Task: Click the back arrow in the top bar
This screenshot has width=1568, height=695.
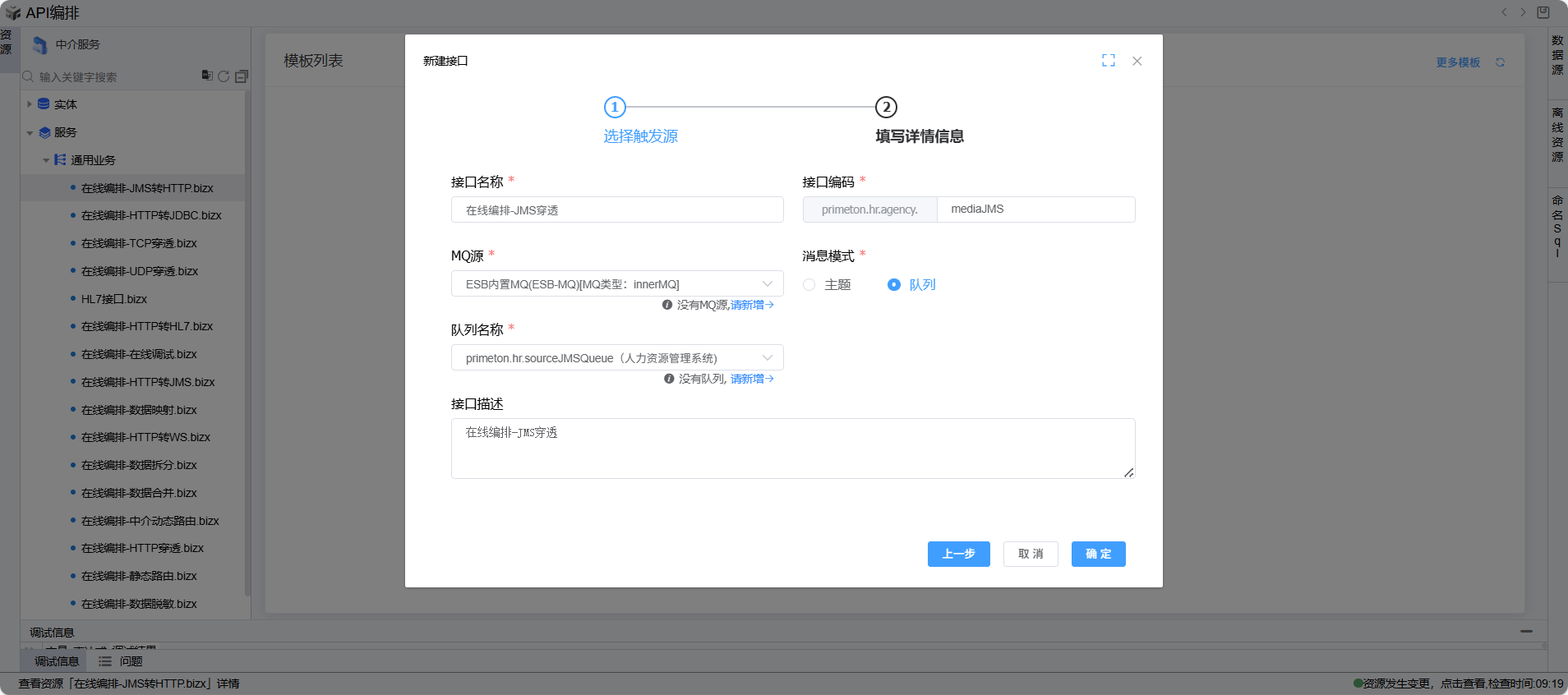Action: tap(1504, 12)
